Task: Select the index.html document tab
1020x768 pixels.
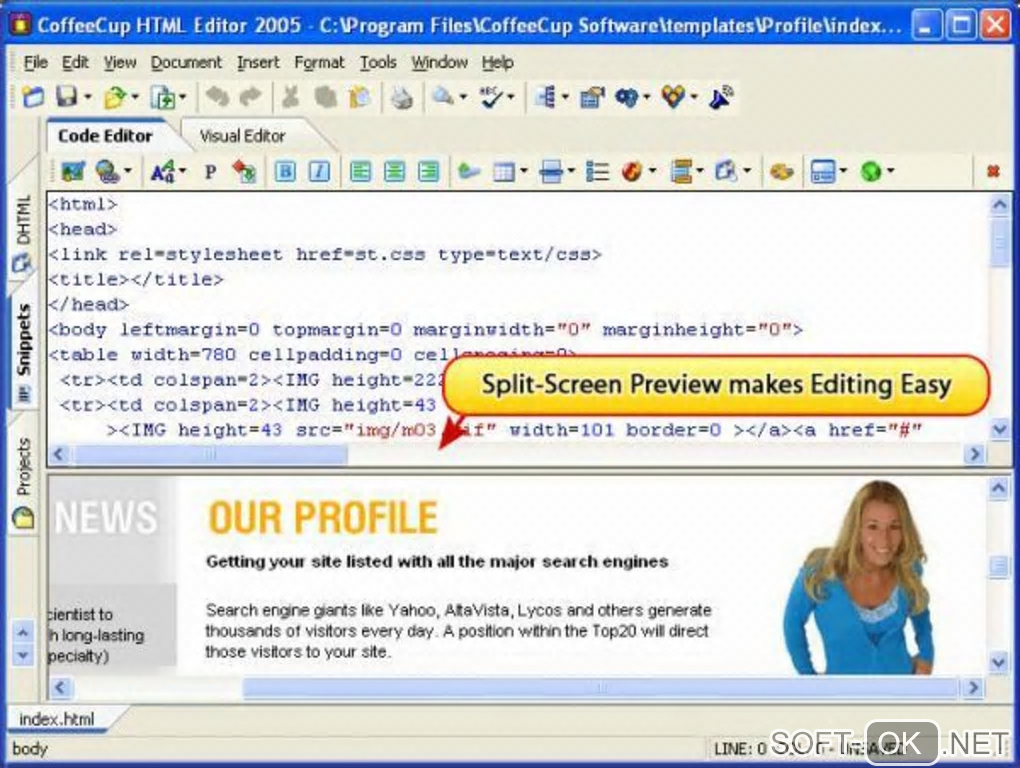Action: 57,719
